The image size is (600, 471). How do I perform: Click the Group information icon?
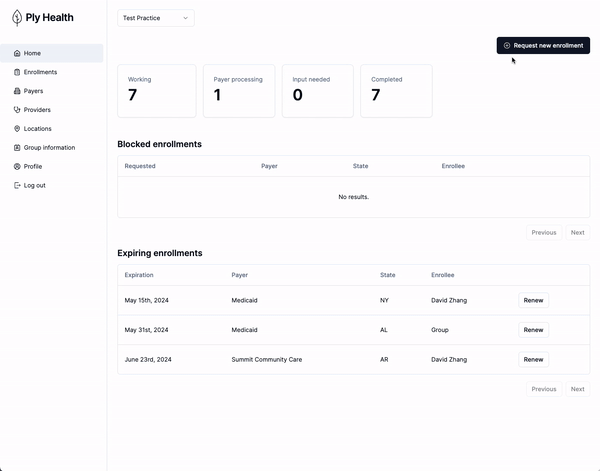pos(17,148)
